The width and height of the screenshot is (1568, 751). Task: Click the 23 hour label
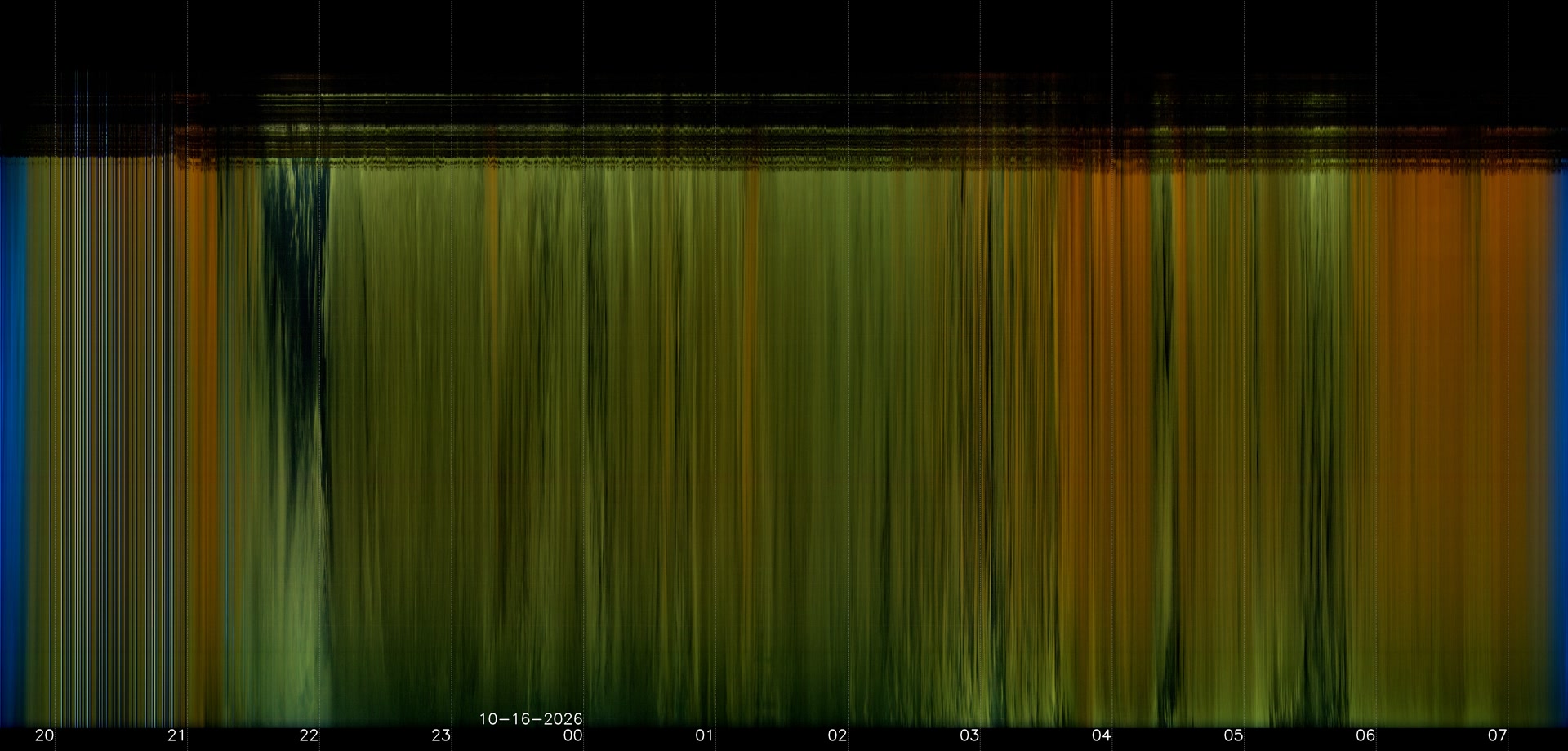441,735
